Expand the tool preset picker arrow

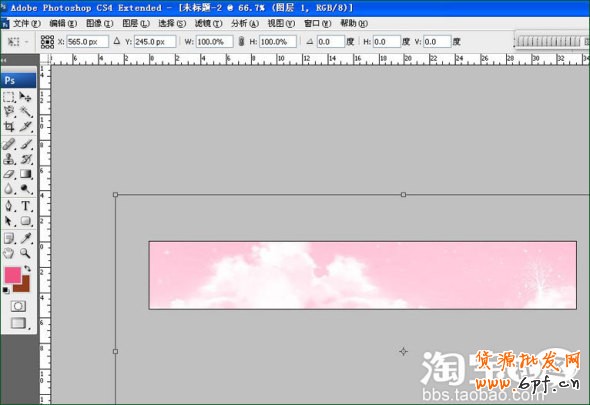26,42
